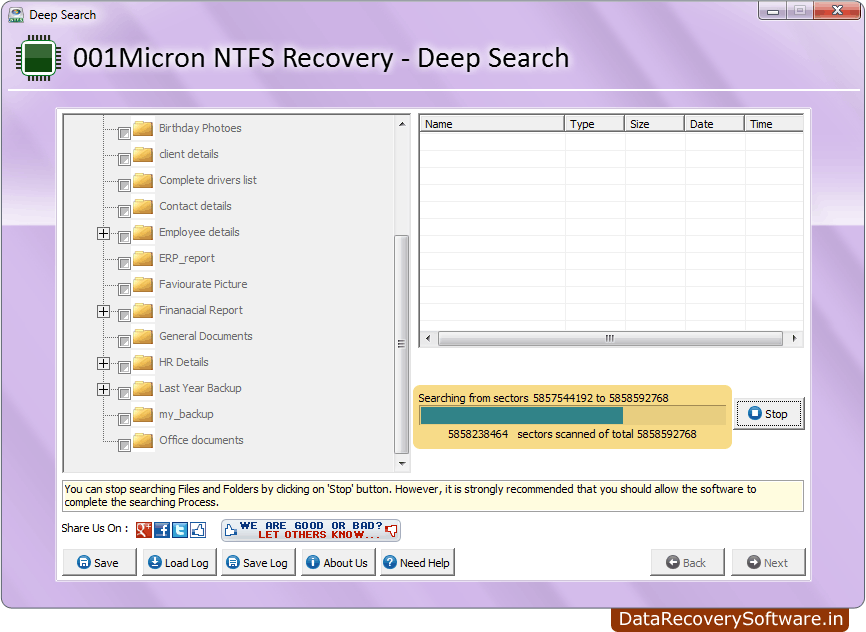Check the Faviourate Picture checkbox
866x632 pixels.
click(124, 289)
